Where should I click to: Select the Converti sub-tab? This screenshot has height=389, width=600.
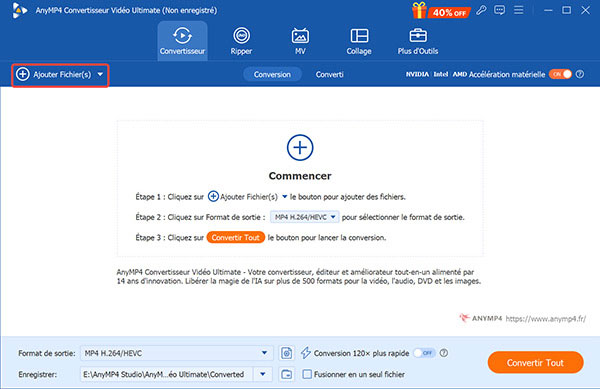(x=329, y=75)
